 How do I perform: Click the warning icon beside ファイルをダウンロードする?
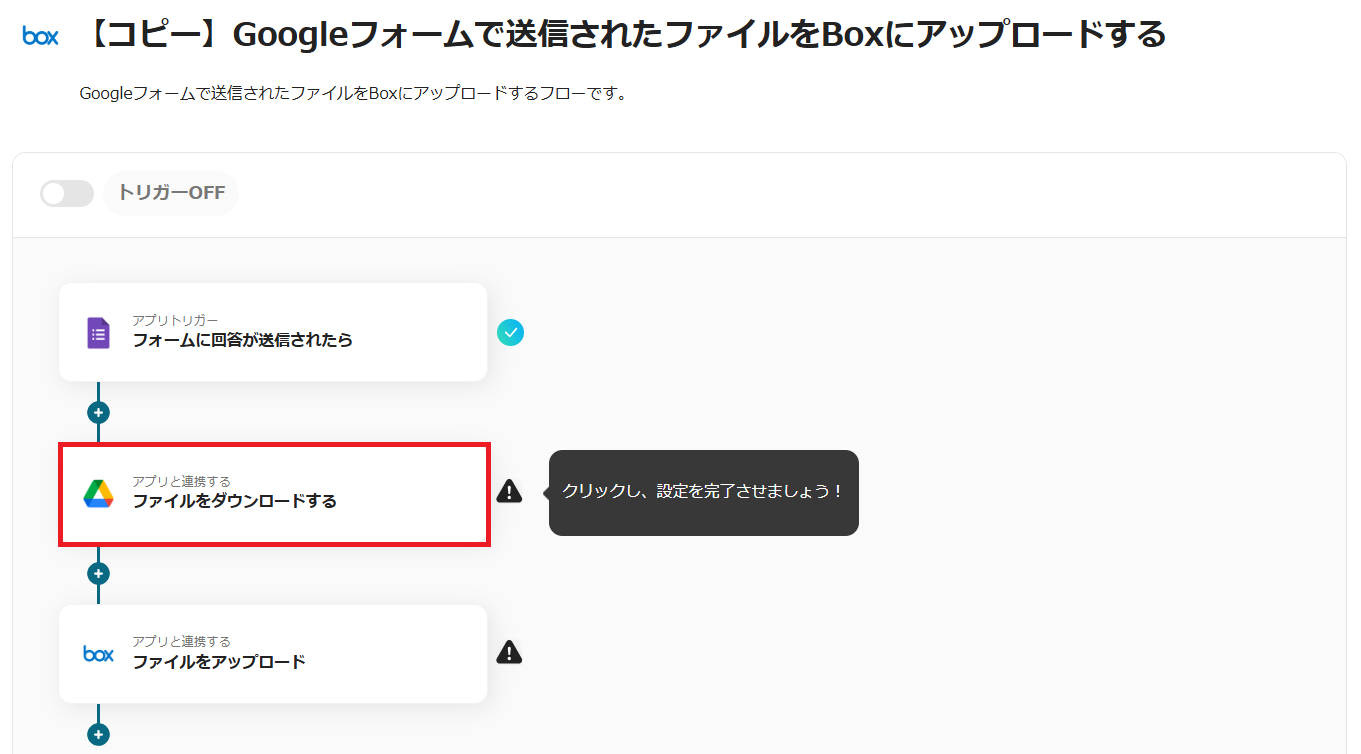tap(510, 491)
